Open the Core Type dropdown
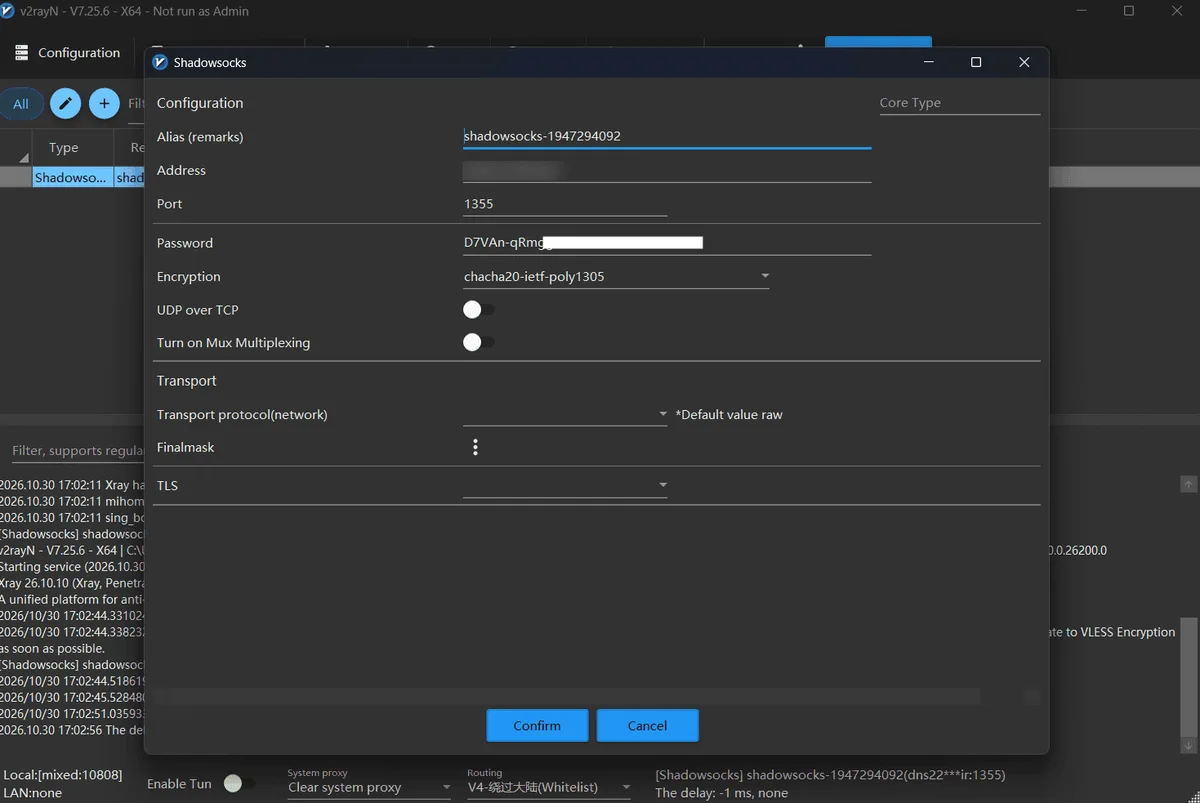This screenshot has width=1200, height=803. click(x=960, y=103)
